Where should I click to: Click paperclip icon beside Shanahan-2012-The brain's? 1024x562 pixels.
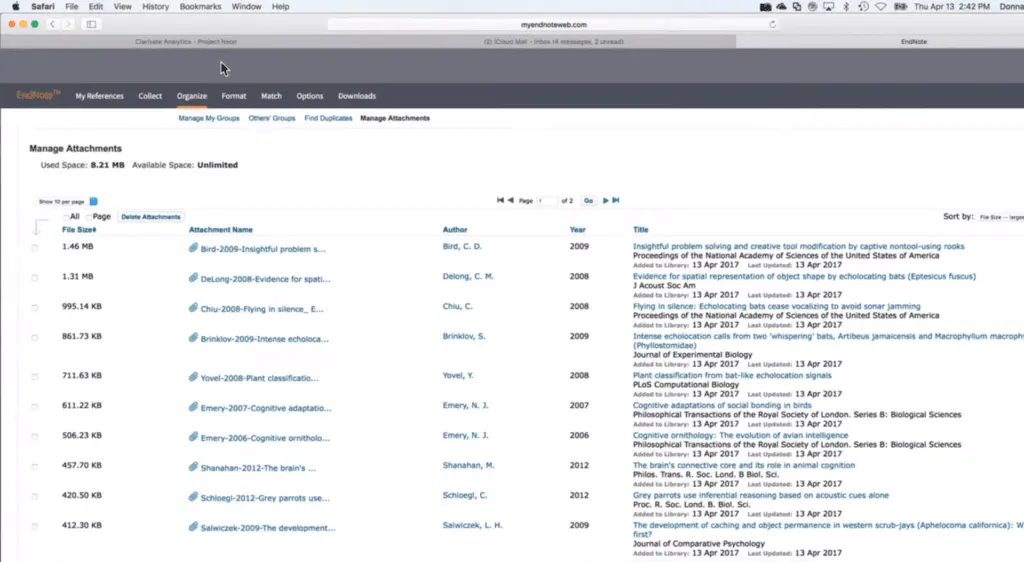point(193,467)
